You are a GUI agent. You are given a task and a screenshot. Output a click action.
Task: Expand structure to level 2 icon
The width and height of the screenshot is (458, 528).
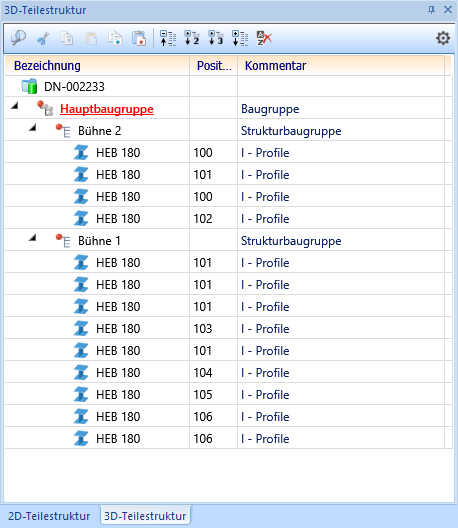pos(192,38)
